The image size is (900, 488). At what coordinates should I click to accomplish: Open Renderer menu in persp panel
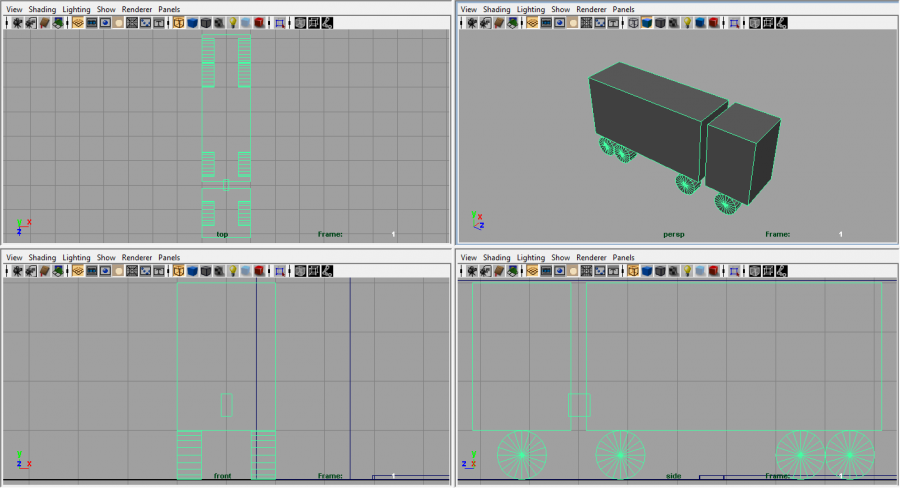[591, 9]
